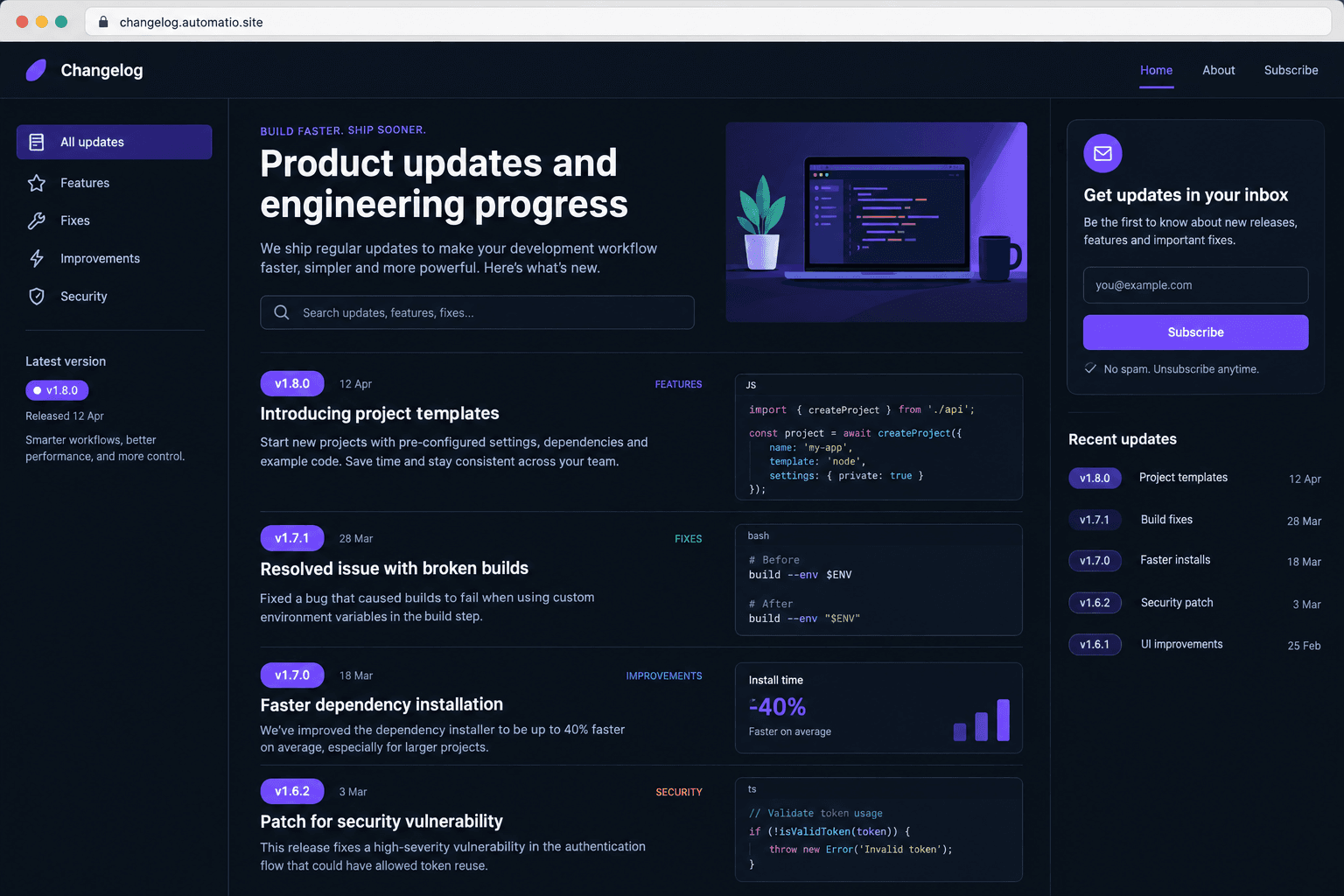Click the Improvements lightning bolt icon
The image size is (1344, 896).
coord(37,258)
